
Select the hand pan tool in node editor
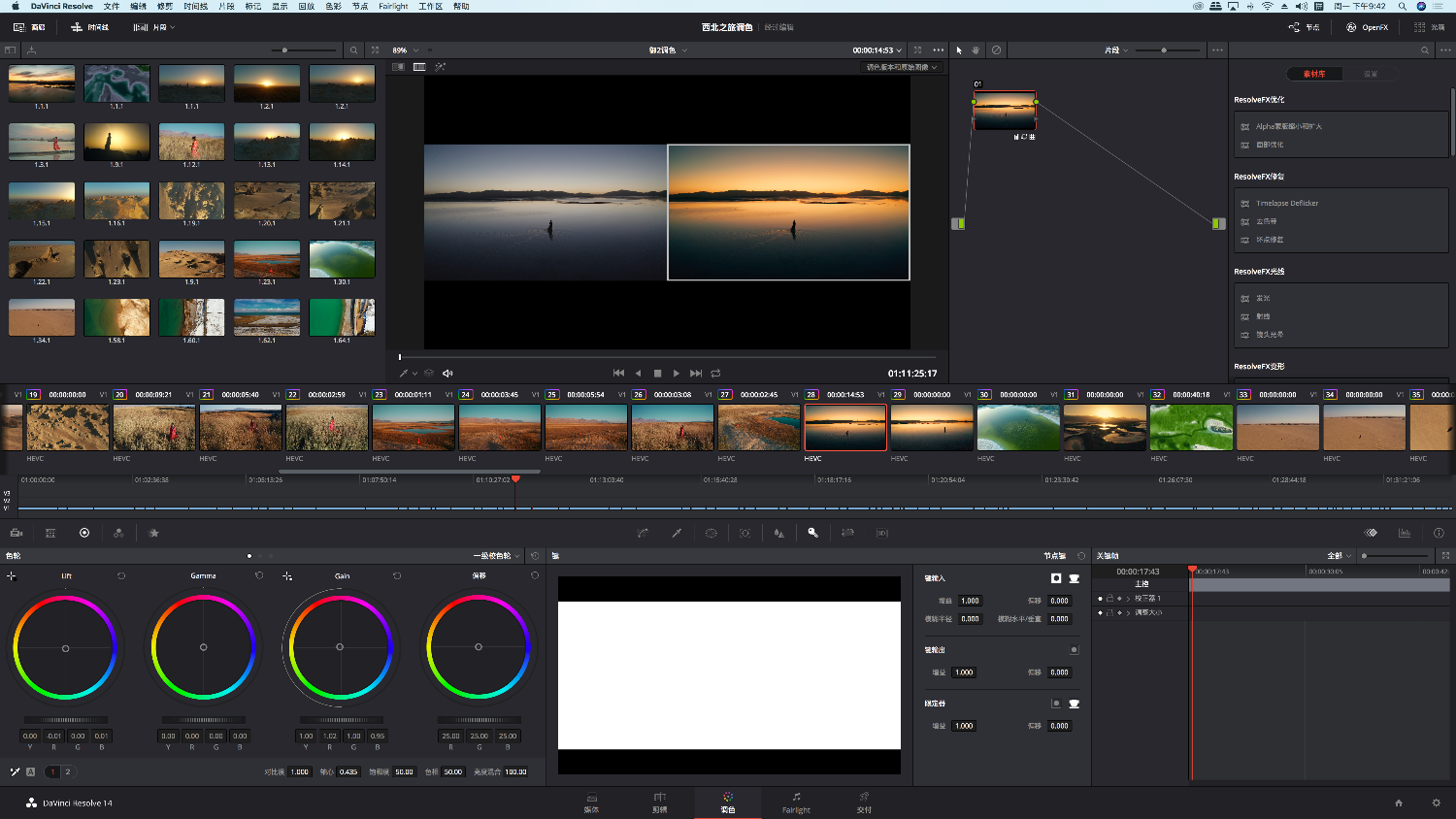coord(976,49)
